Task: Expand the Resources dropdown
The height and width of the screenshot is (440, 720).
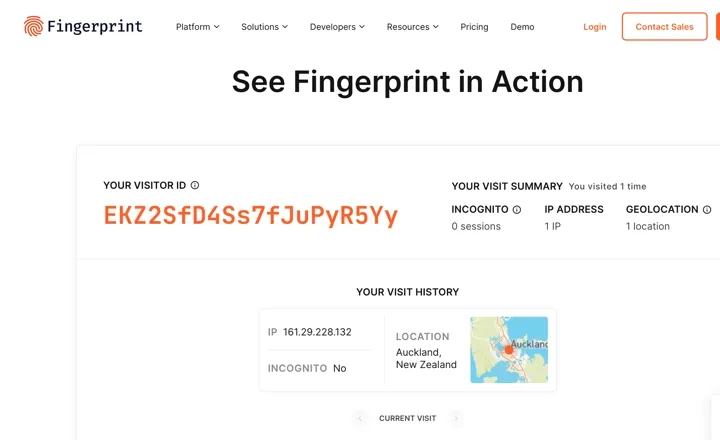Action: pyautogui.click(x=412, y=27)
